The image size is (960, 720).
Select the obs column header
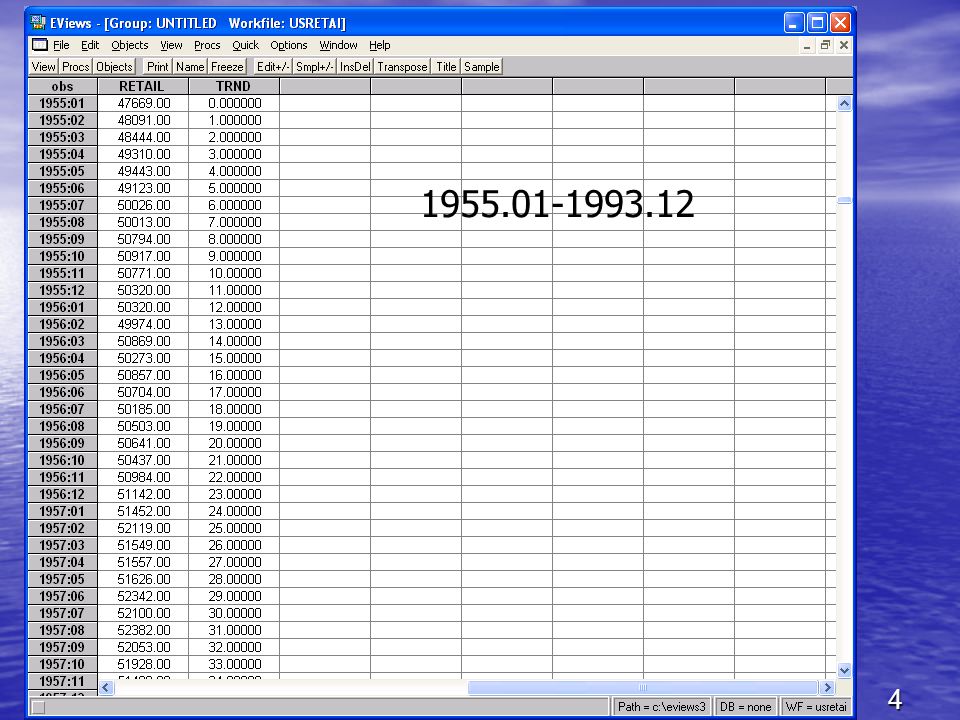point(62,86)
